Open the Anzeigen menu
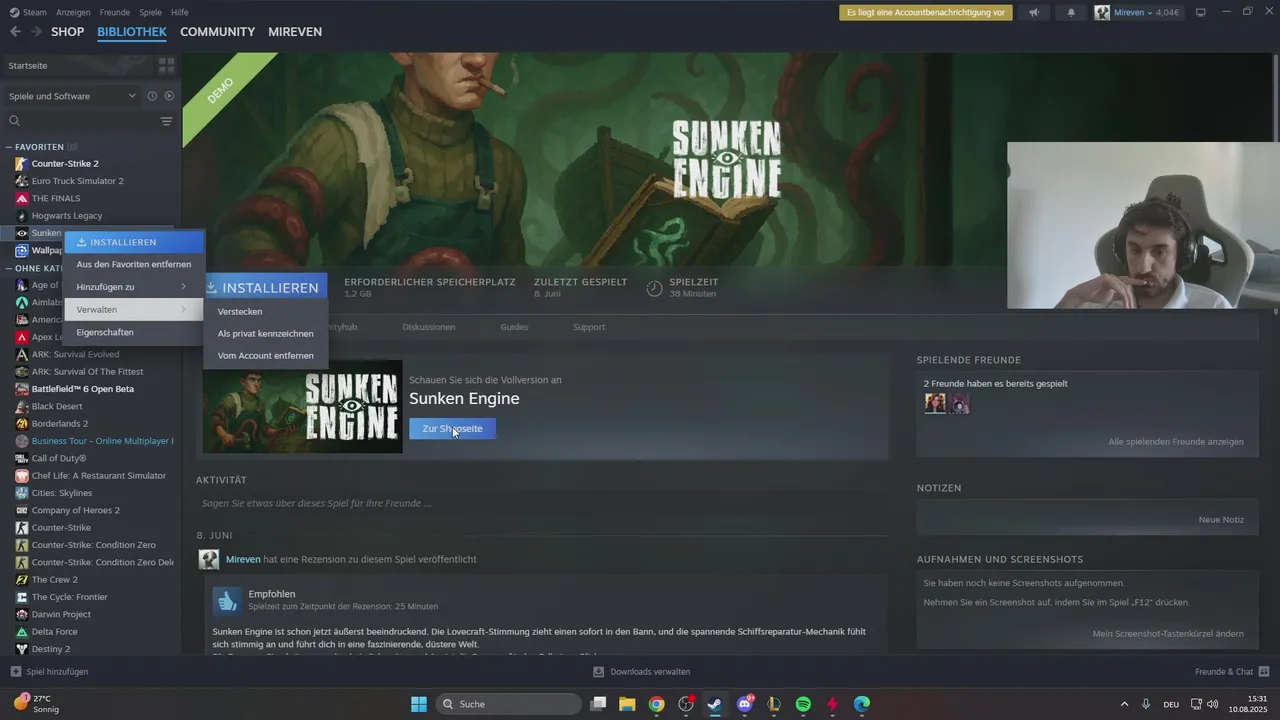The height and width of the screenshot is (720, 1280). [x=73, y=12]
